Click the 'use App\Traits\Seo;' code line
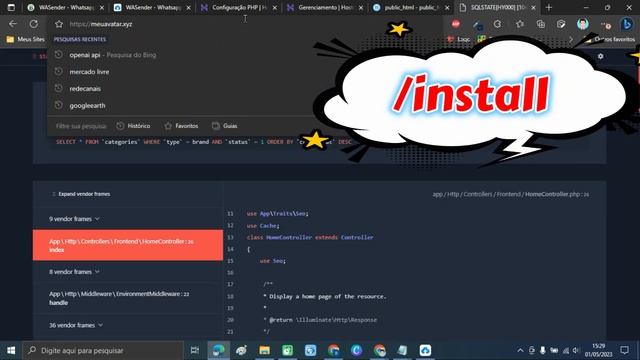This screenshot has width=640, height=360. click(x=278, y=213)
